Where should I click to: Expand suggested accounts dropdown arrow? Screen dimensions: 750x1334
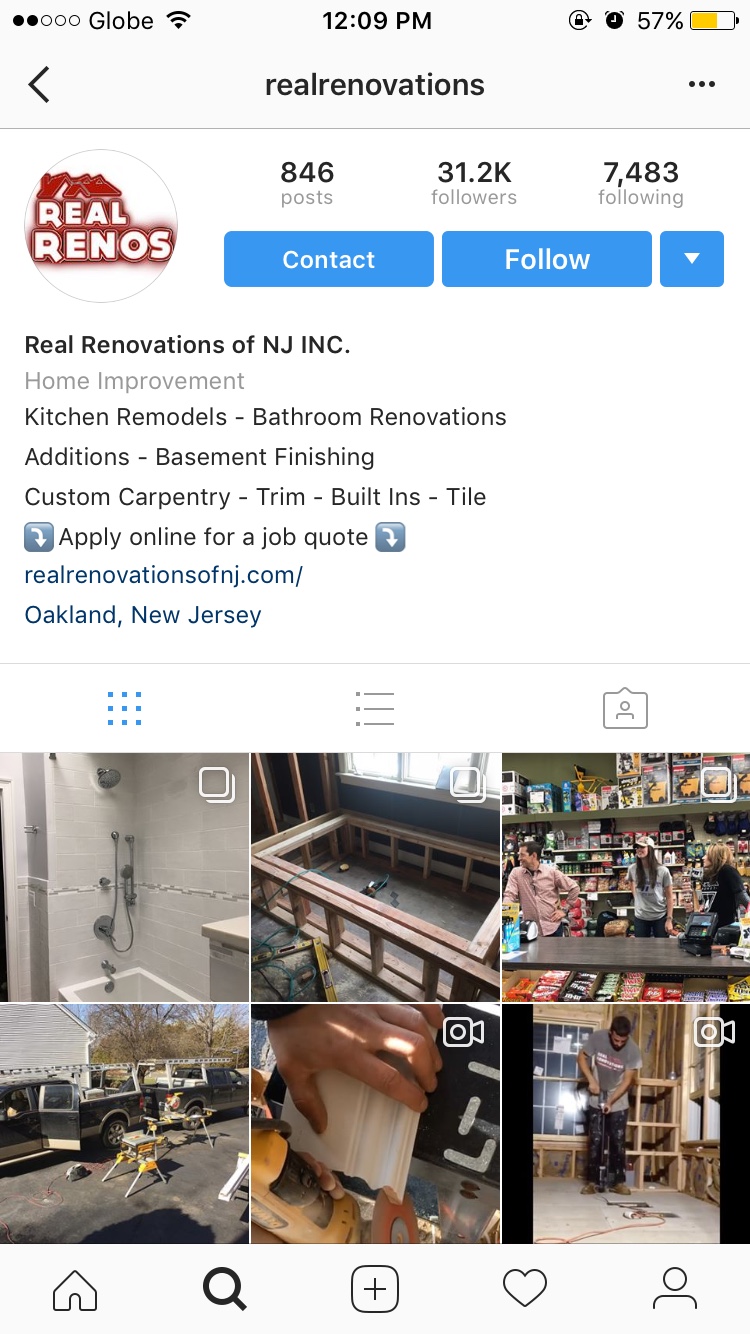692,259
